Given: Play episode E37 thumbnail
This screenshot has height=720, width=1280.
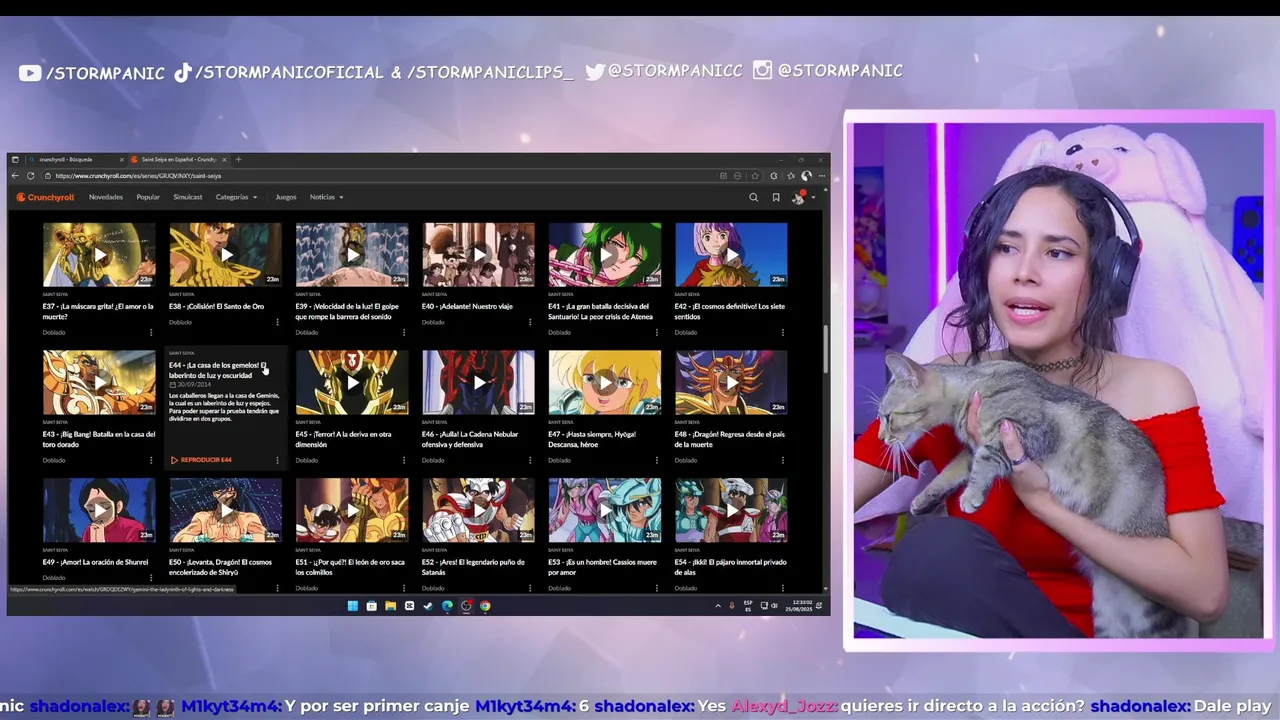Looking at the screenshot, I should pos(99,255).
